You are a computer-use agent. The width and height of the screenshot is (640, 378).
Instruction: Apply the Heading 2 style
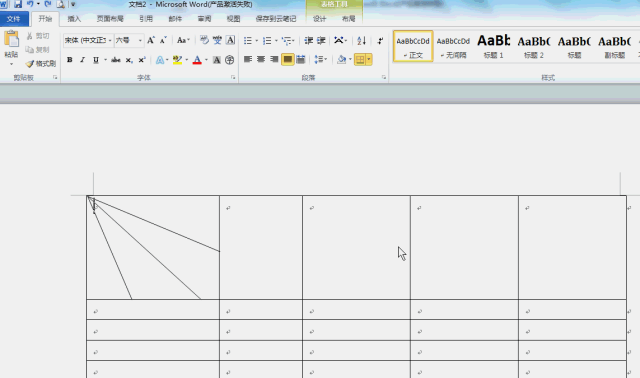[x=534, y=46]
